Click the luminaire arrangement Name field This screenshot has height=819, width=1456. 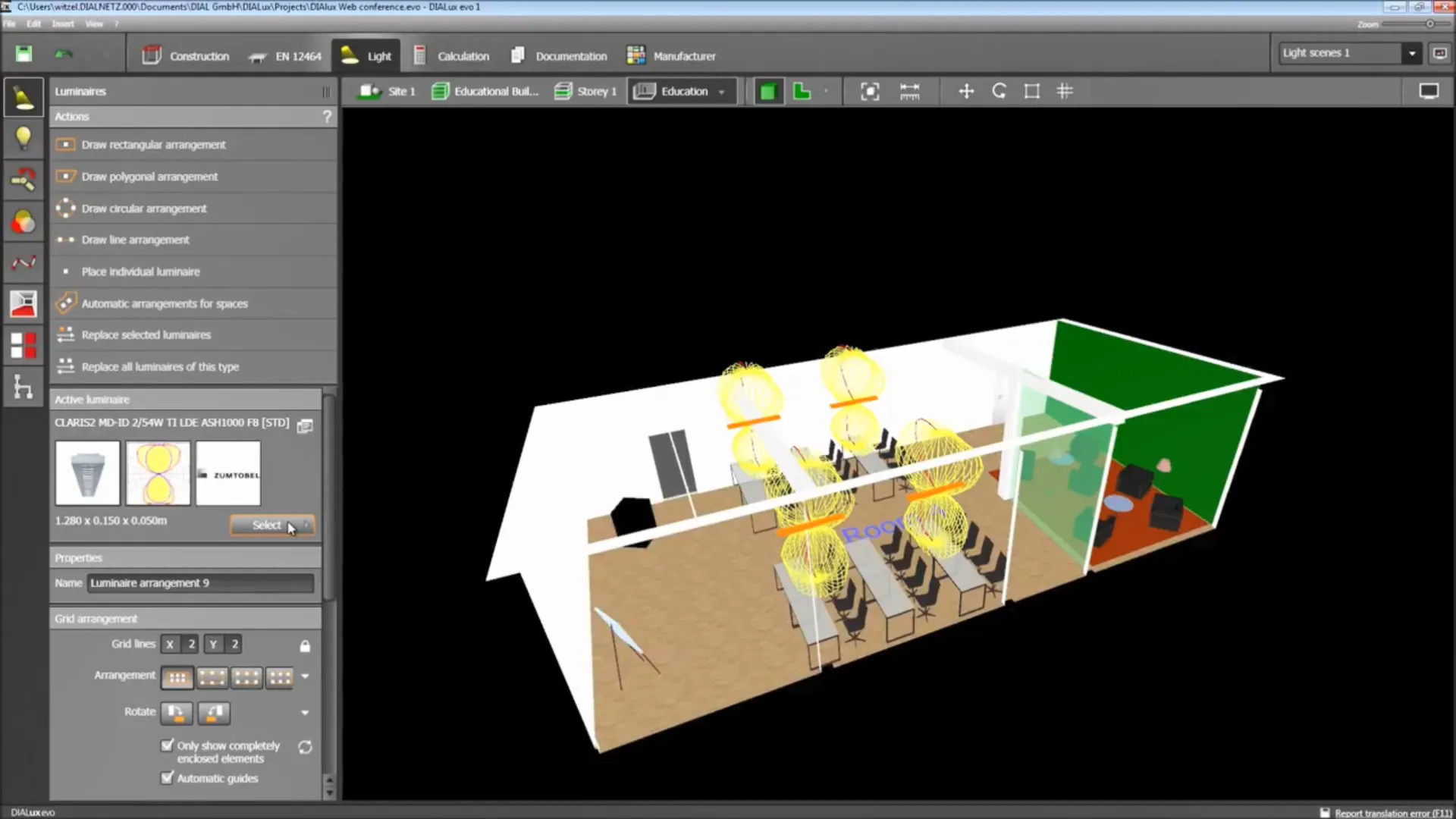coord(200,583)
